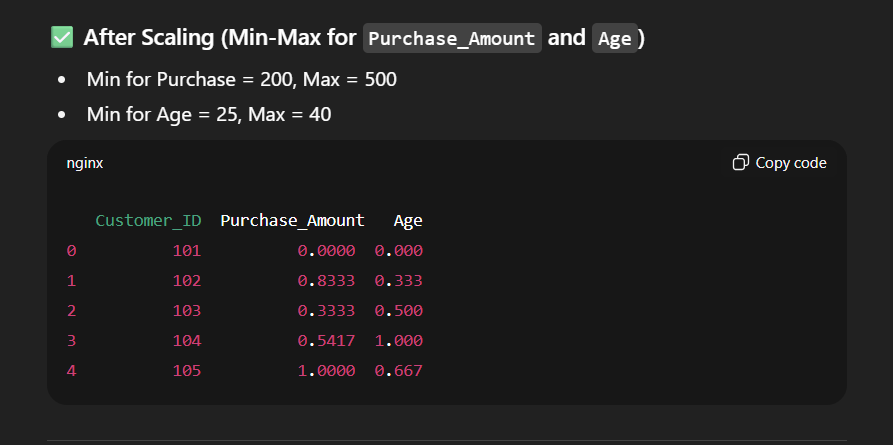
Task: Click the Min for Purchase bullet text
Action: [241, 78]
